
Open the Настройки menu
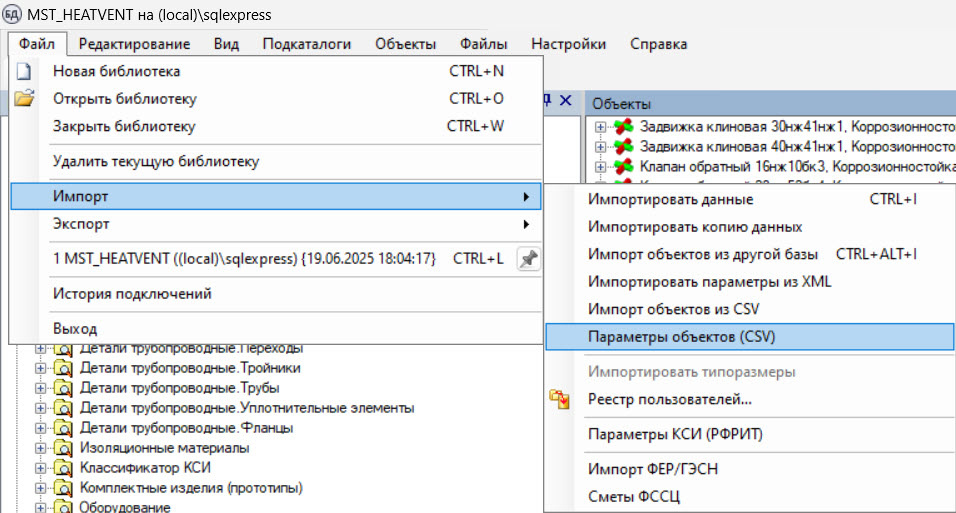click(568, 44)
